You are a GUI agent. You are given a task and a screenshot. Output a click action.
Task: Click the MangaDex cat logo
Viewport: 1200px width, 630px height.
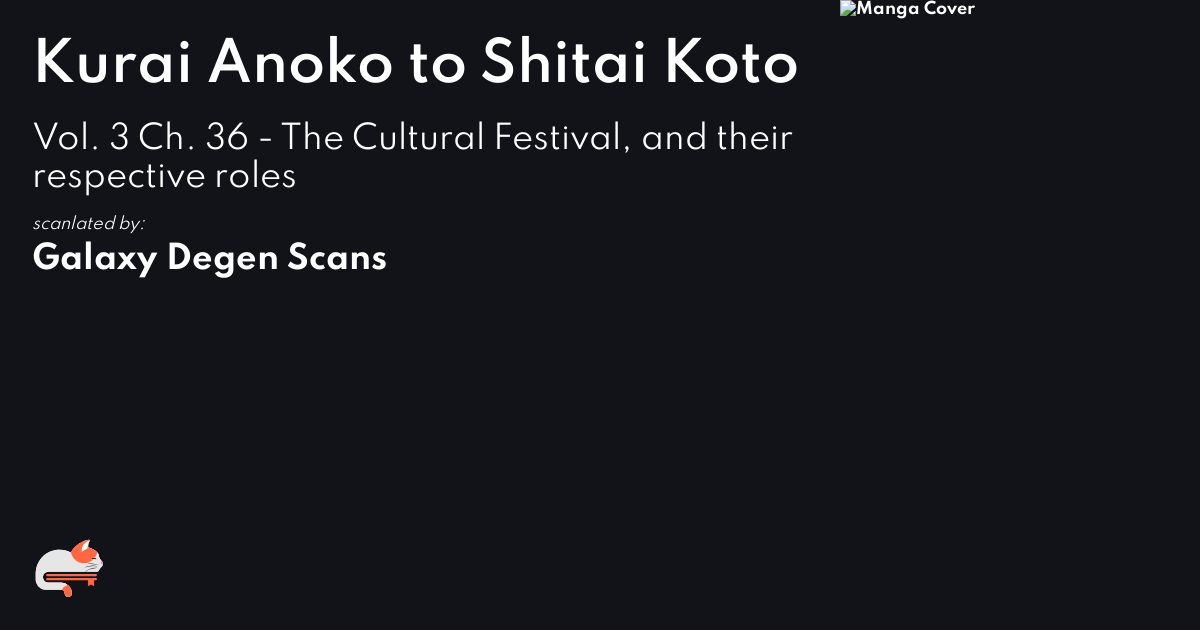(x=69, y=568)
